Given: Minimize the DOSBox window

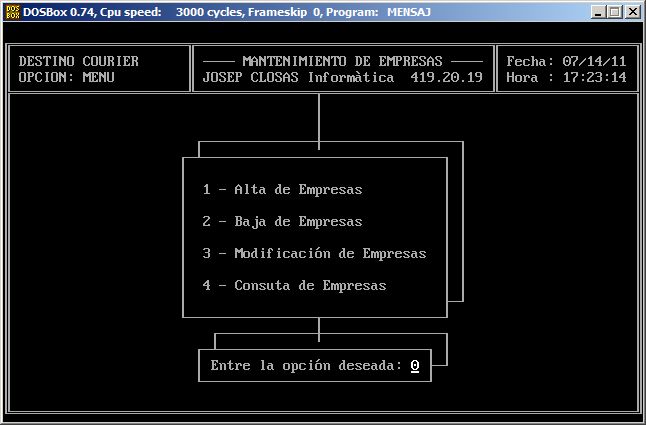Looking at the screenshot, I should [x=598, y=12].
